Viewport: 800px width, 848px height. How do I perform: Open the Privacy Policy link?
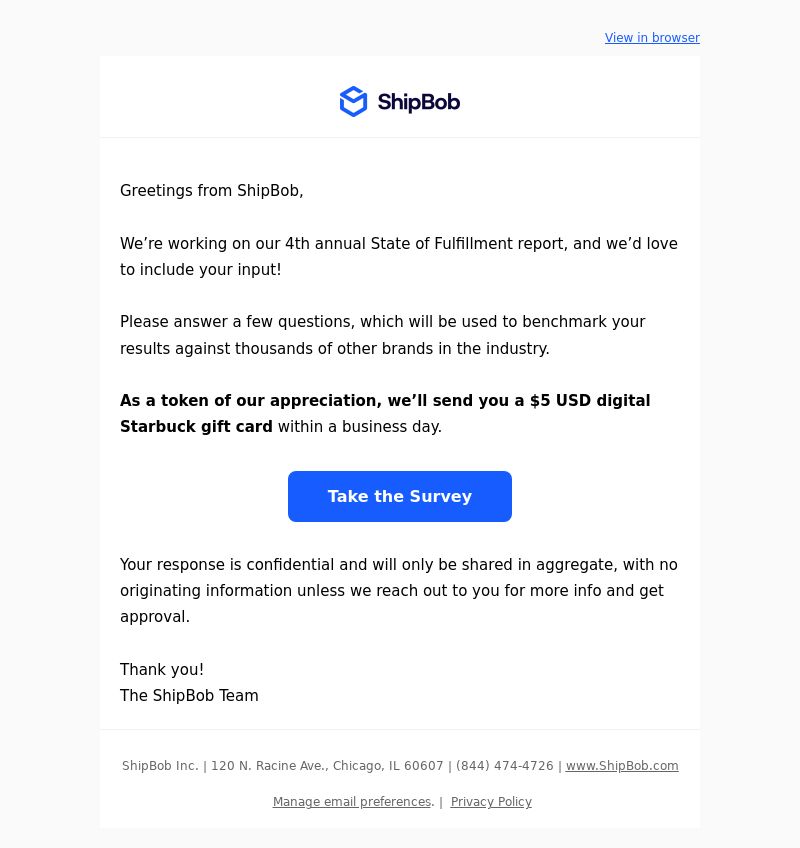point(491,801)
